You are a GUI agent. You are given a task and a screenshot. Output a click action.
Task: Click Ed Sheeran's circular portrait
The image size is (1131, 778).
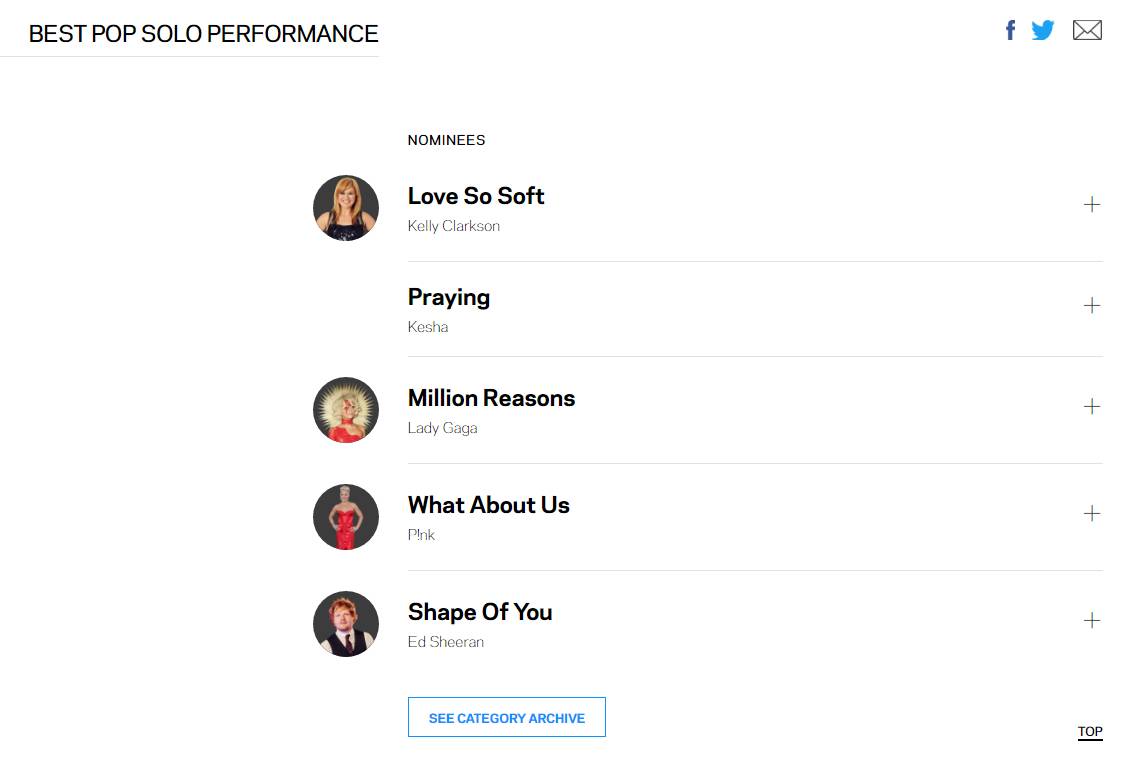click(x=346, y=624)
